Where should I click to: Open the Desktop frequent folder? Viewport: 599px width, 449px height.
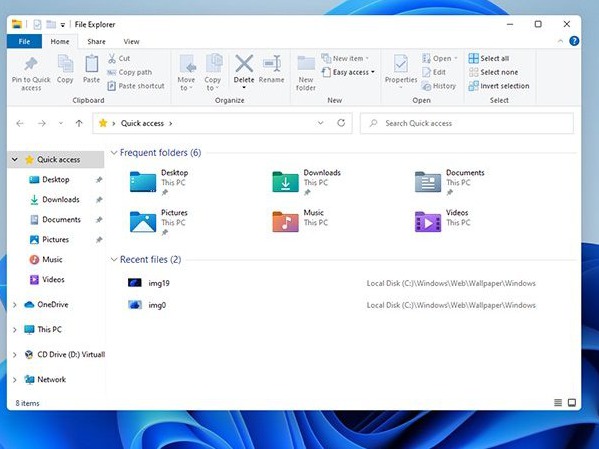(159, 182)
